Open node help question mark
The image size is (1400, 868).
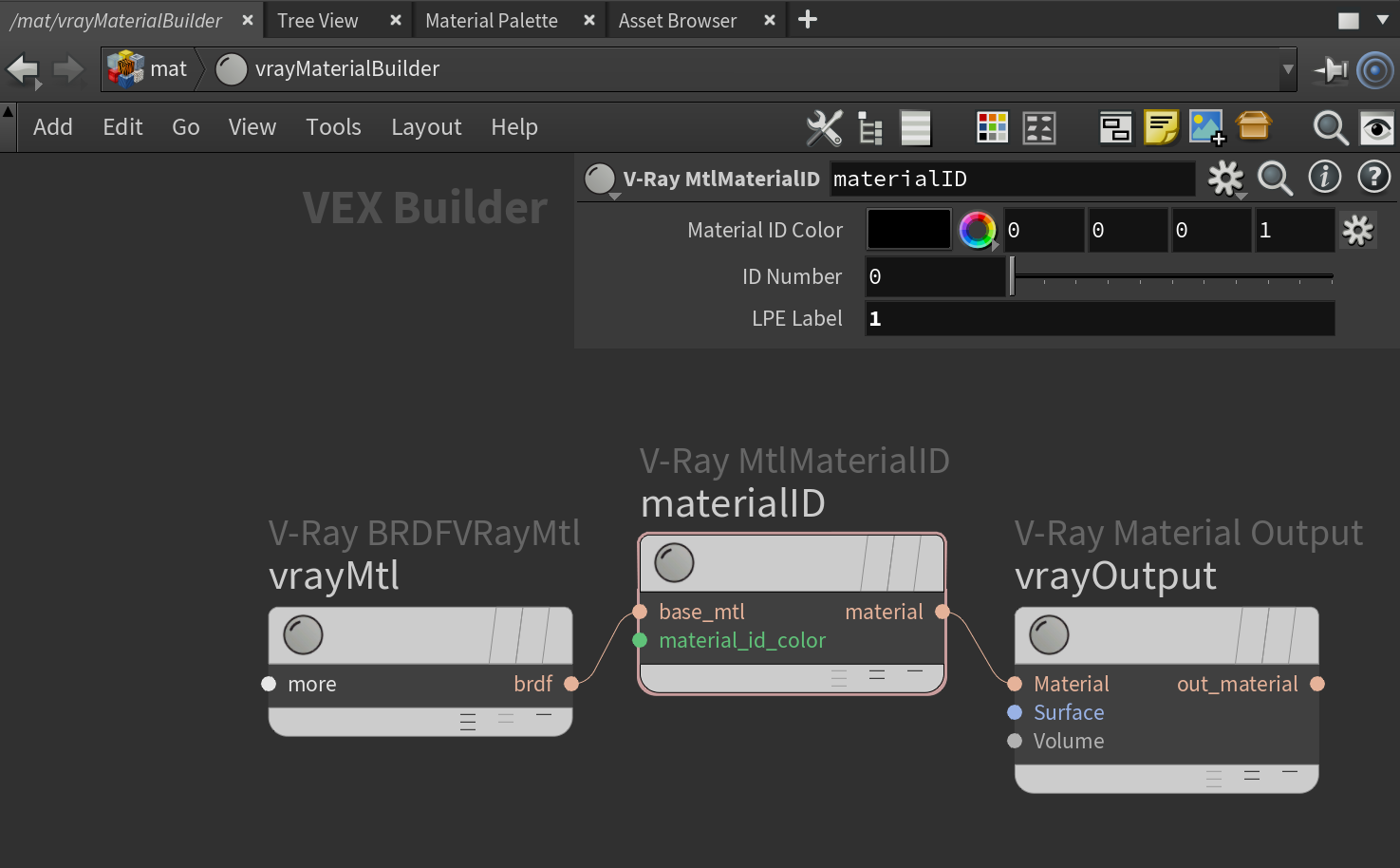pos(1374,177)
